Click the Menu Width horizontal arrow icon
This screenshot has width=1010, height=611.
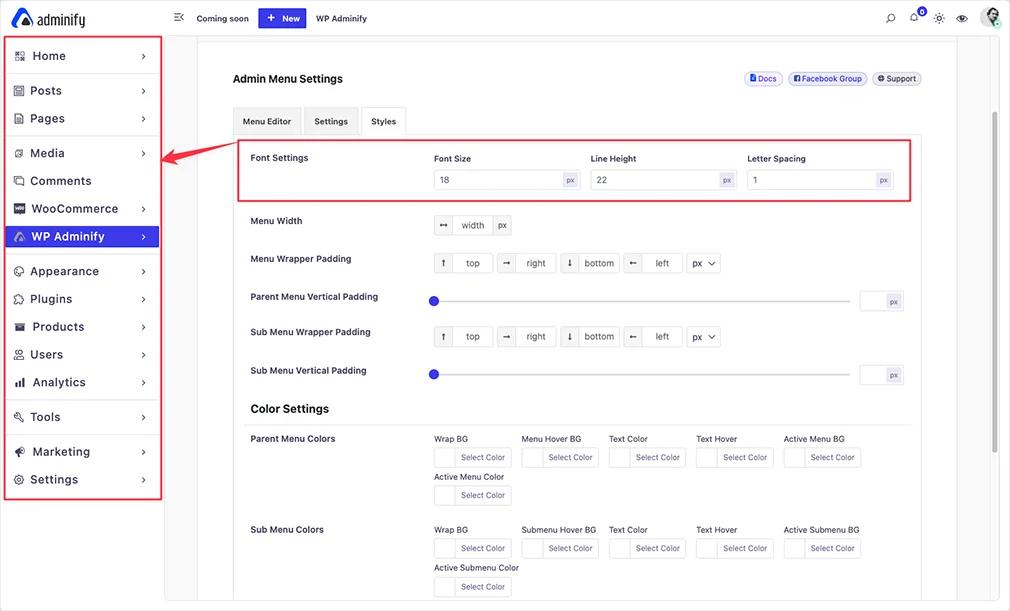click(443, 225)
